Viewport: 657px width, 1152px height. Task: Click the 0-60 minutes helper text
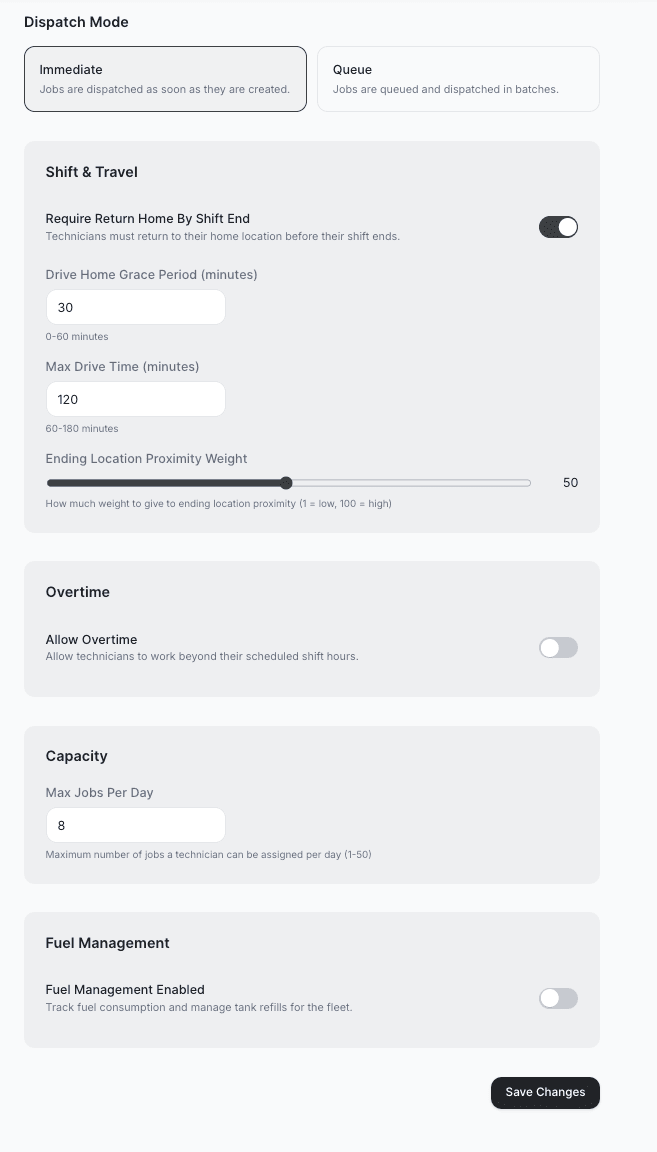pos(77,337)
